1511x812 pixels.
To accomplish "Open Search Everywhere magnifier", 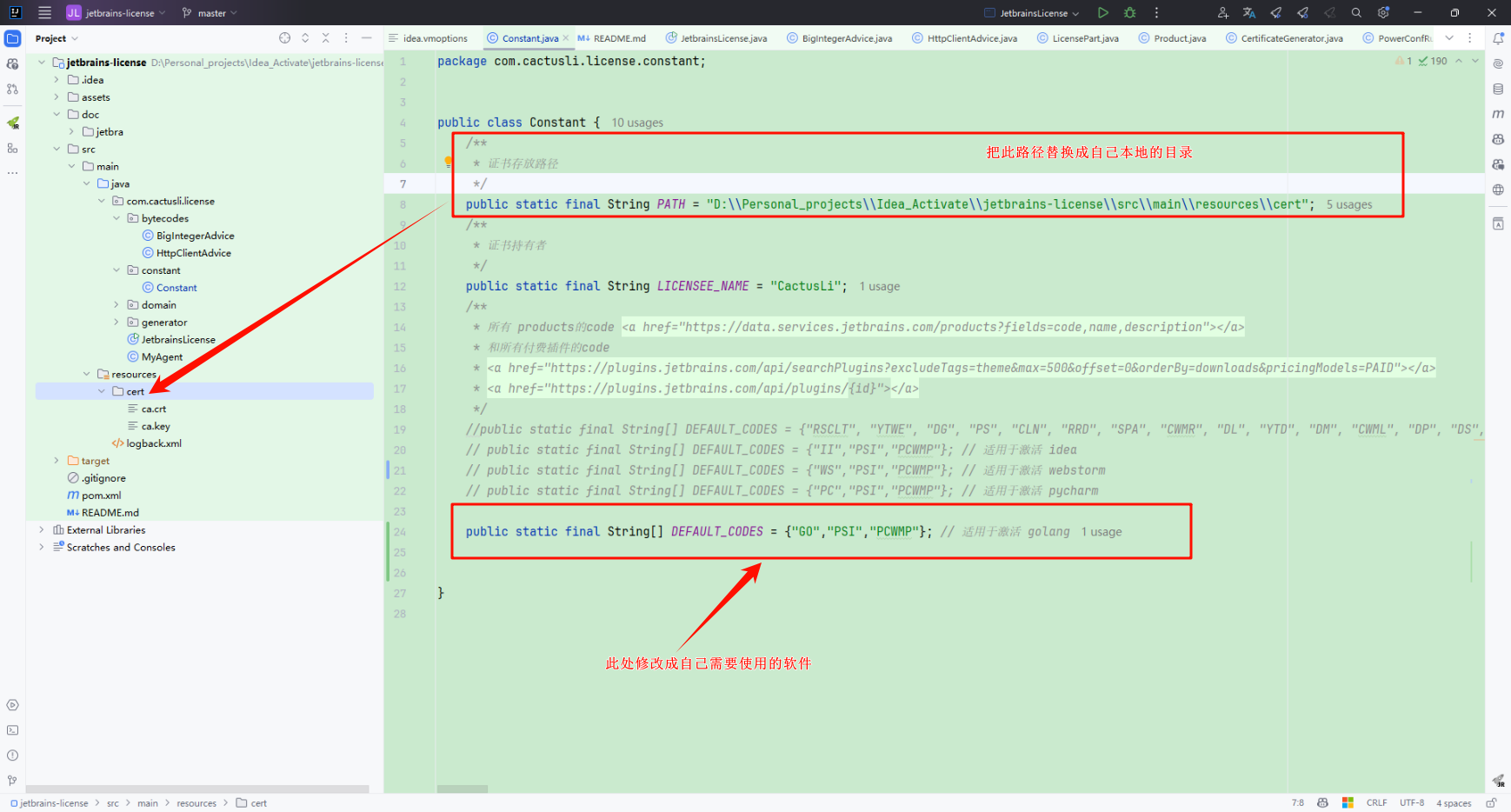I will click(x=1356, y=13).
